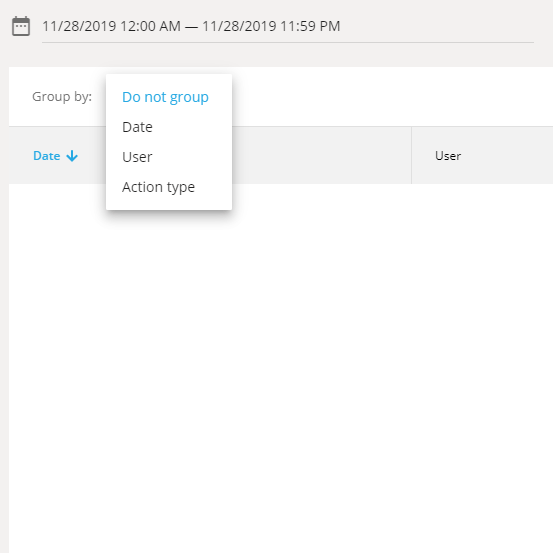Select the "Do not group" option

point(165,97)
